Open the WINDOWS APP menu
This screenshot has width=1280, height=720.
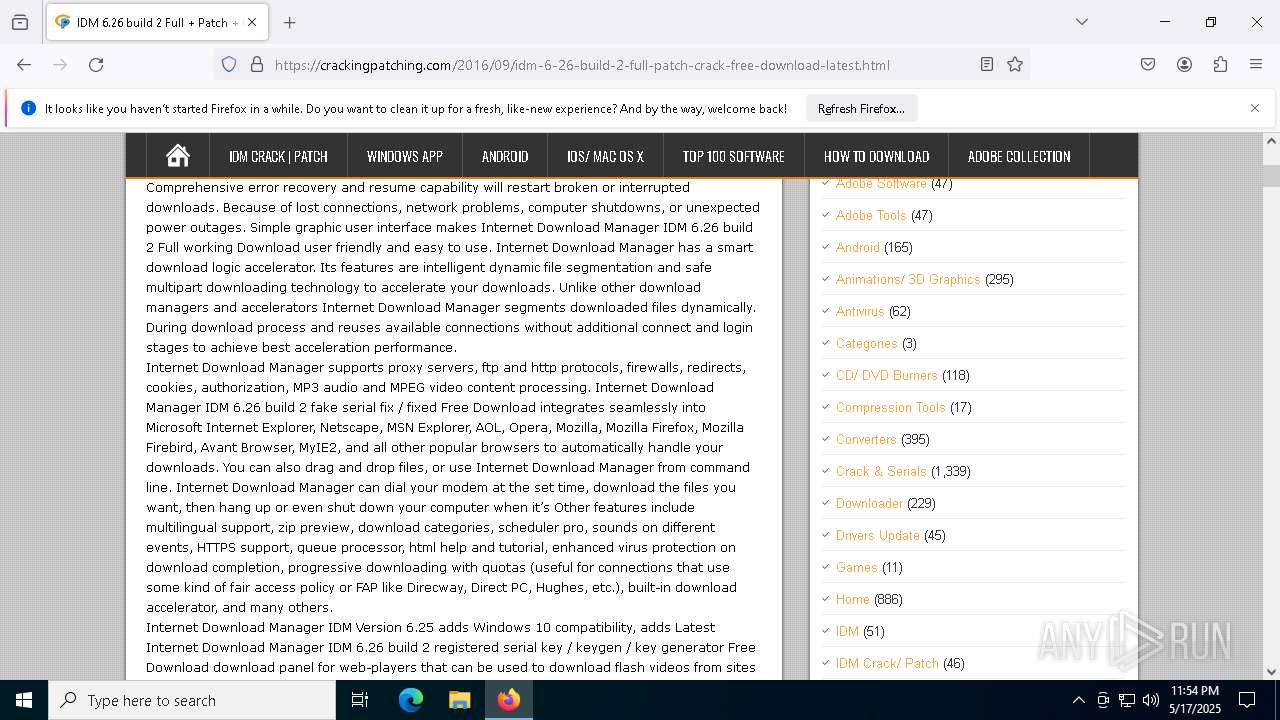coord(405,156)
